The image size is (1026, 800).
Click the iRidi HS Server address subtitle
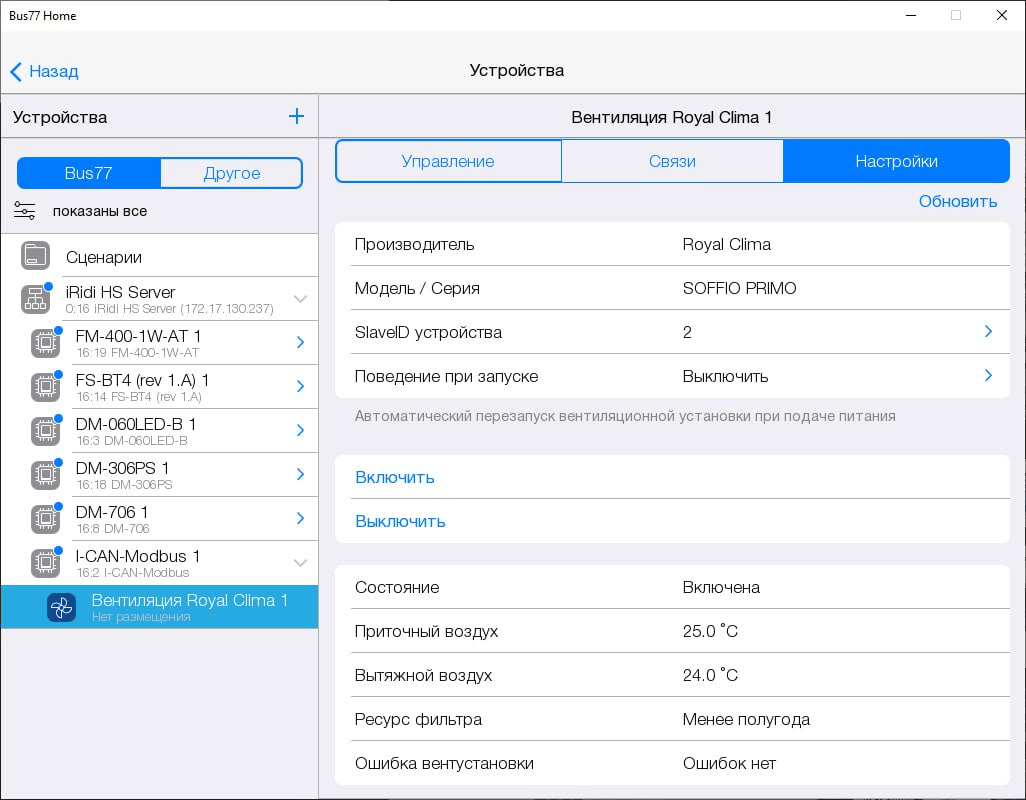[169, 309]
